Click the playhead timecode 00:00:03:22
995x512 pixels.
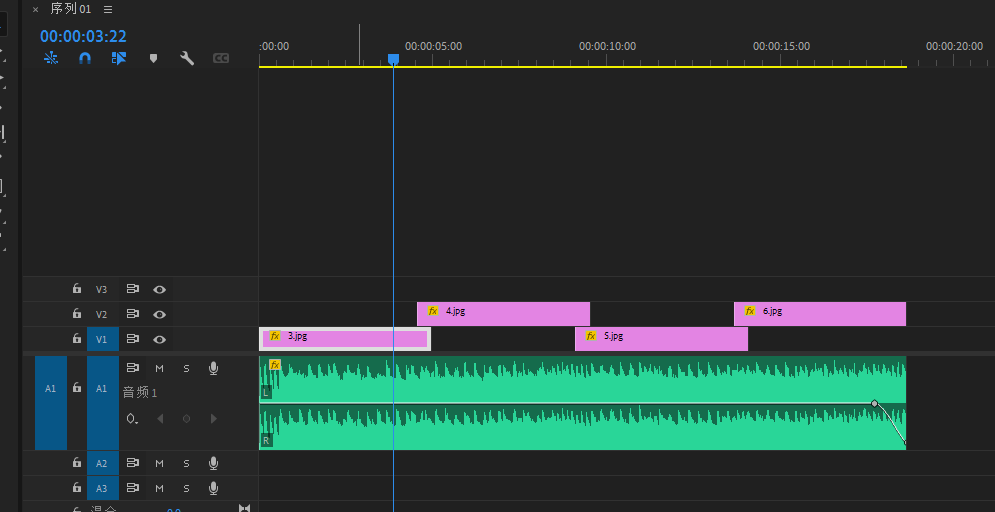click(83, 37)
